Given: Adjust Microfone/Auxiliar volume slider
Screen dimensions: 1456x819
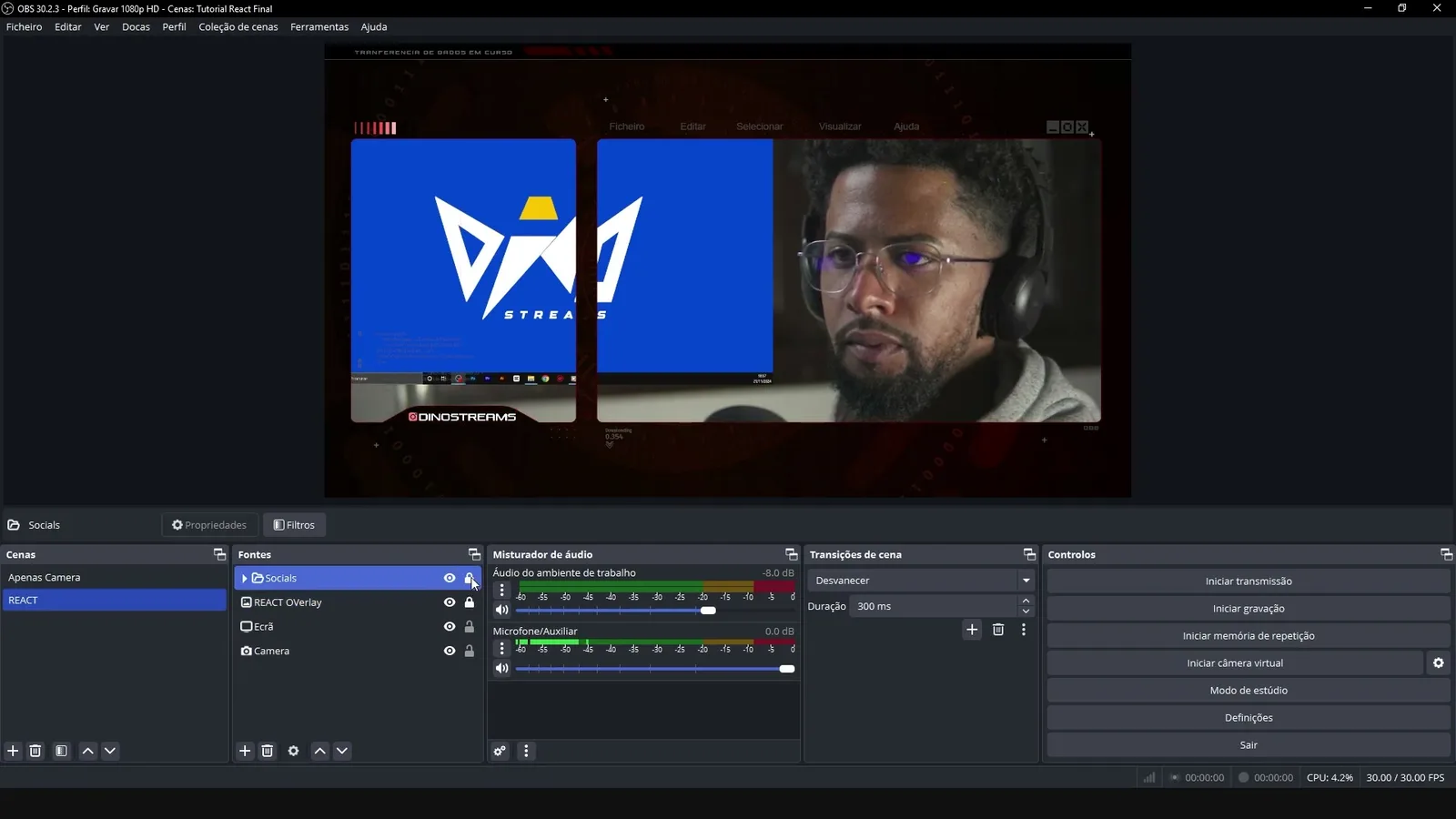Looking at the screenshot, I should click(x=787, y=669).
